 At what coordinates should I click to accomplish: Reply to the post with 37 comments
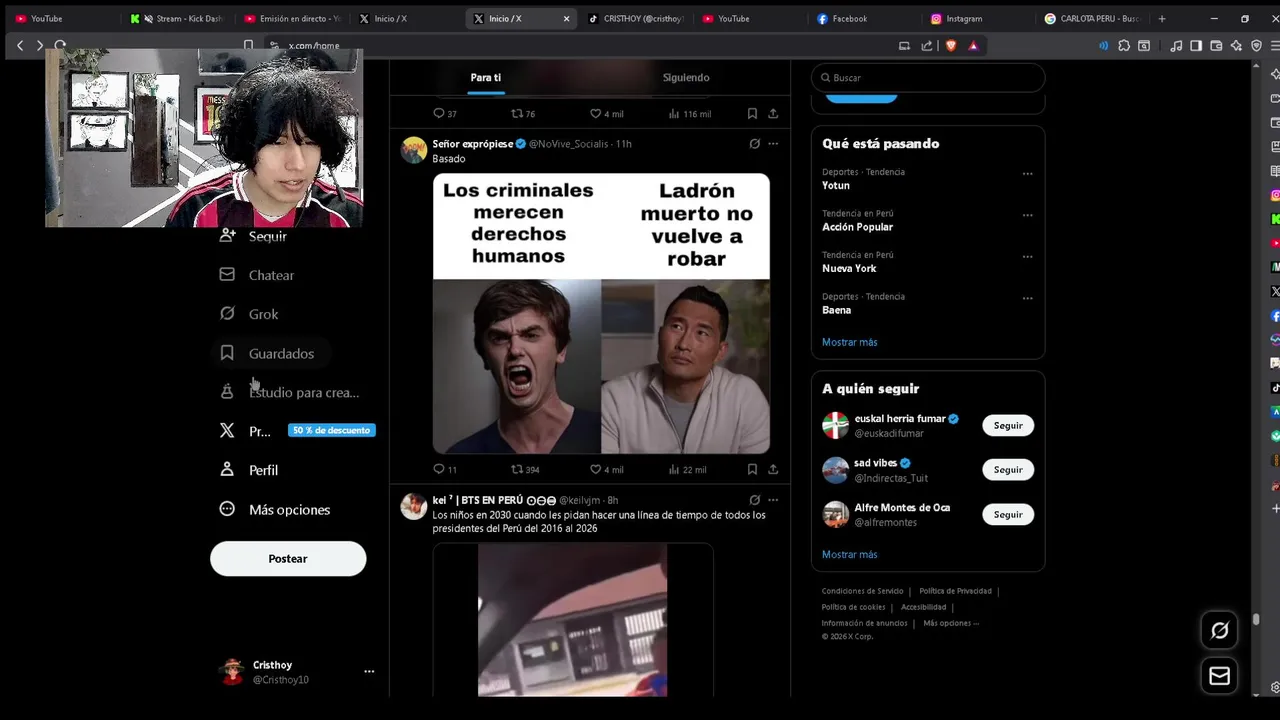(444, 114)
